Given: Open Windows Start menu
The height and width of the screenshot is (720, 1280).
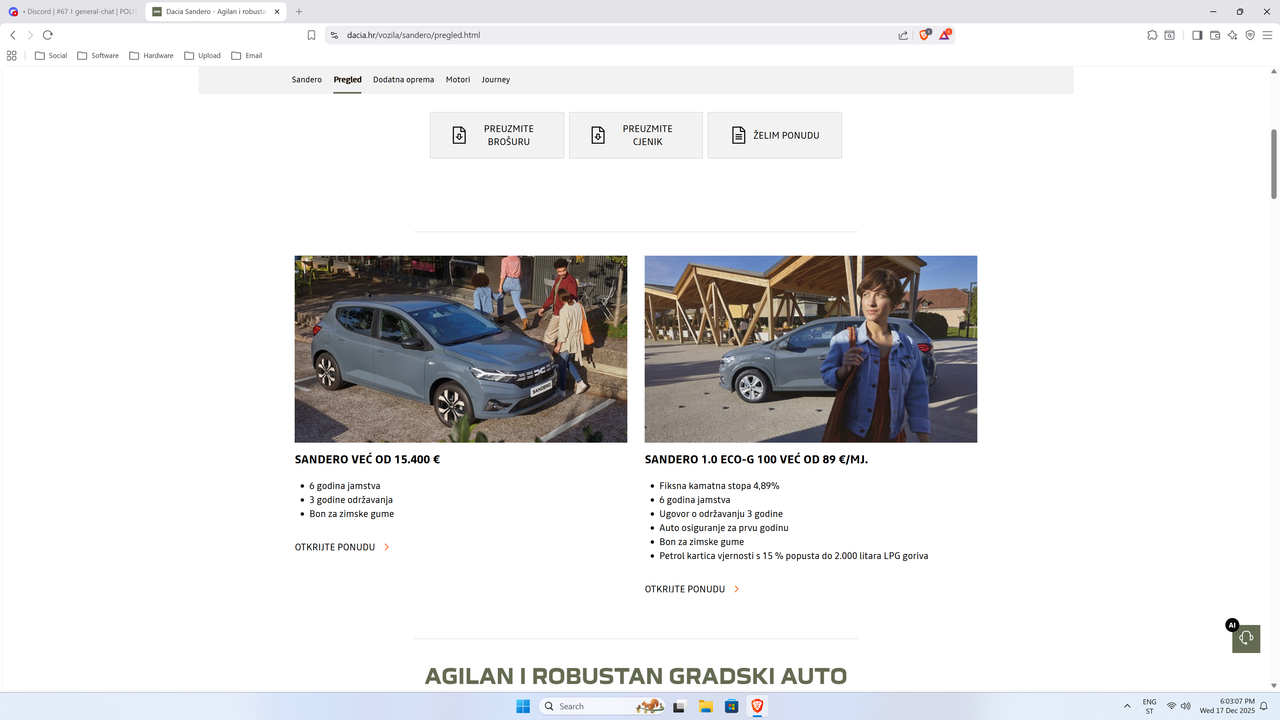Looking at the screenshot, I should tap(523, 706).
